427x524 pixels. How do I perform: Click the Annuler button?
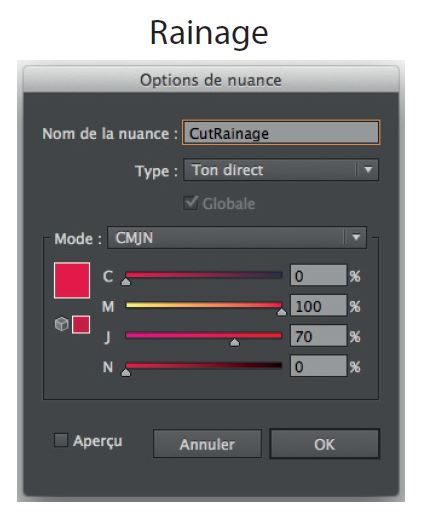click(207, 444)
